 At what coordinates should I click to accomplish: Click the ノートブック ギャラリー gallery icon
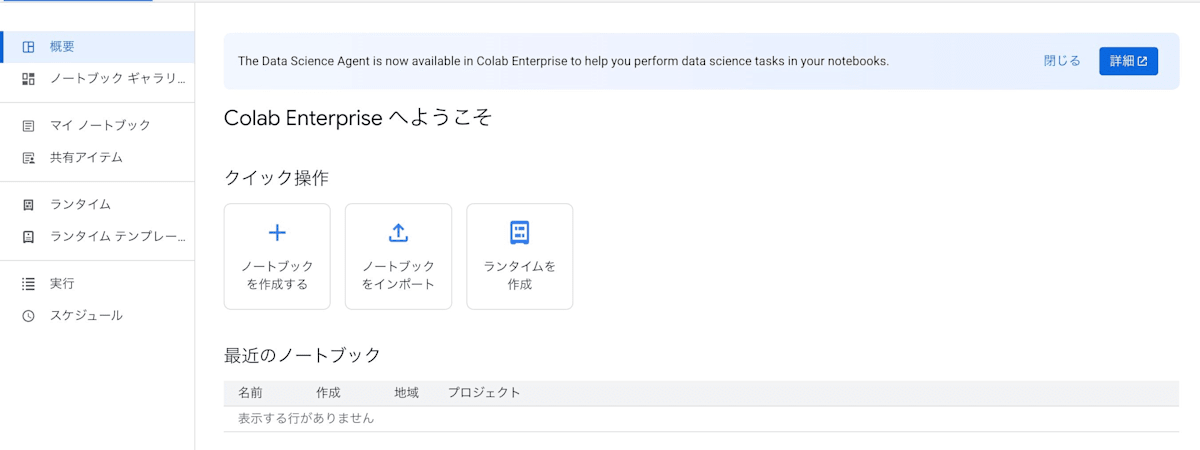[29, 78]
